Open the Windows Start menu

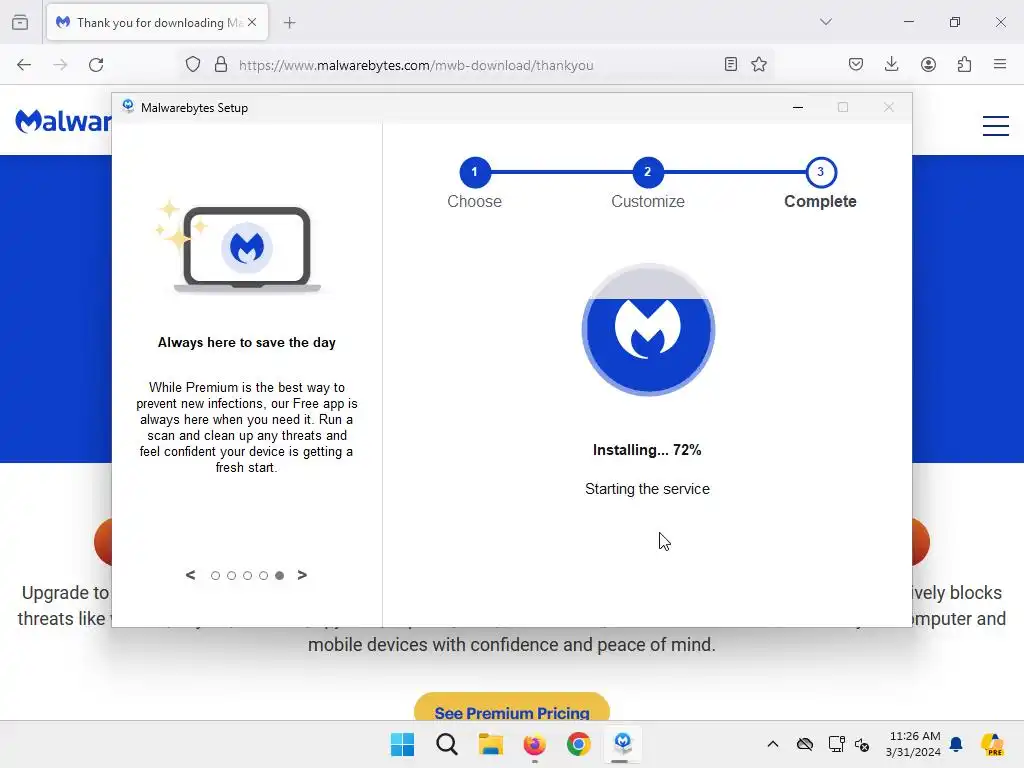click(402, 744)
